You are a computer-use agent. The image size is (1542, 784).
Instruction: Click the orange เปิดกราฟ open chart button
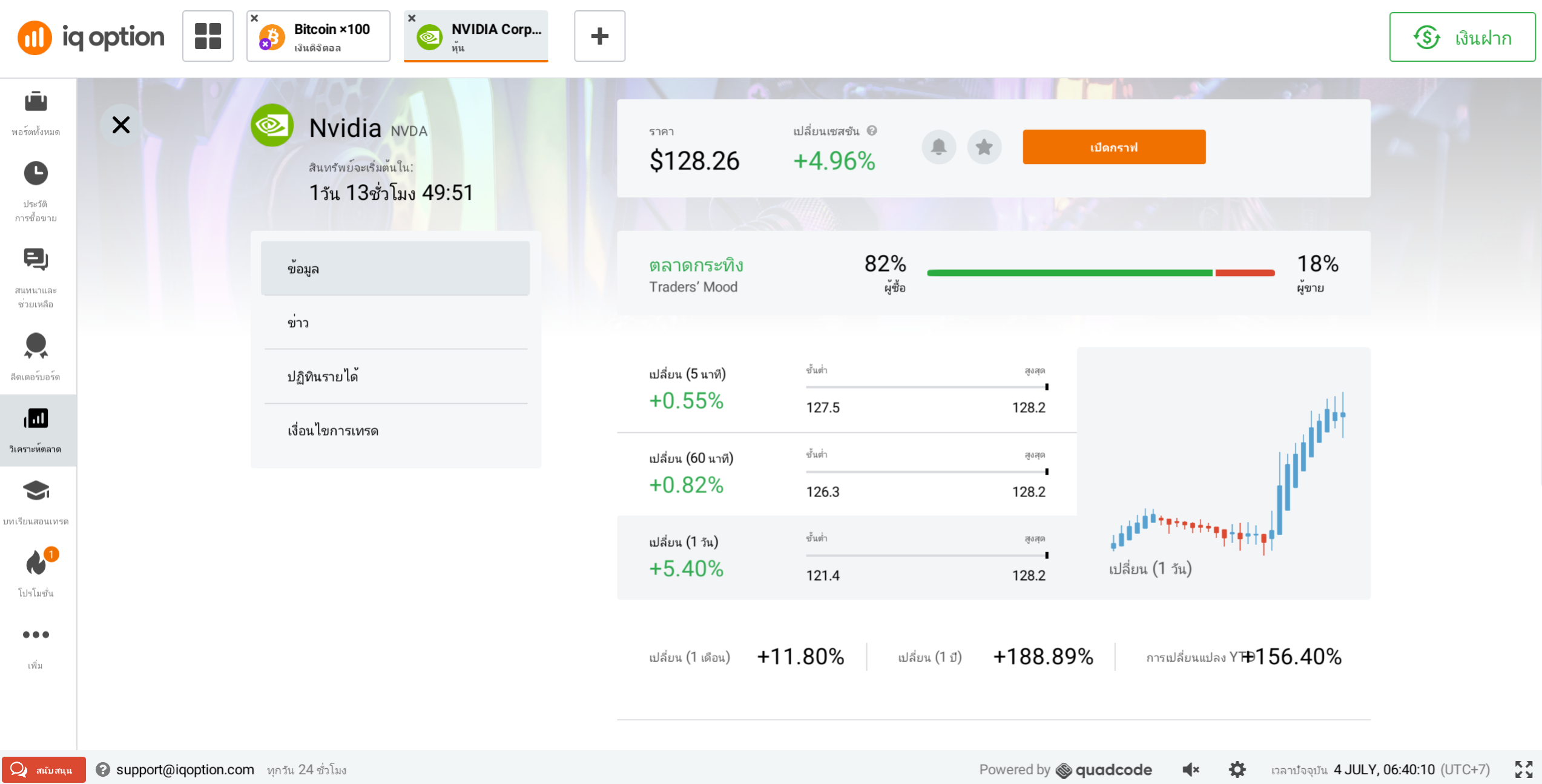1114,147
